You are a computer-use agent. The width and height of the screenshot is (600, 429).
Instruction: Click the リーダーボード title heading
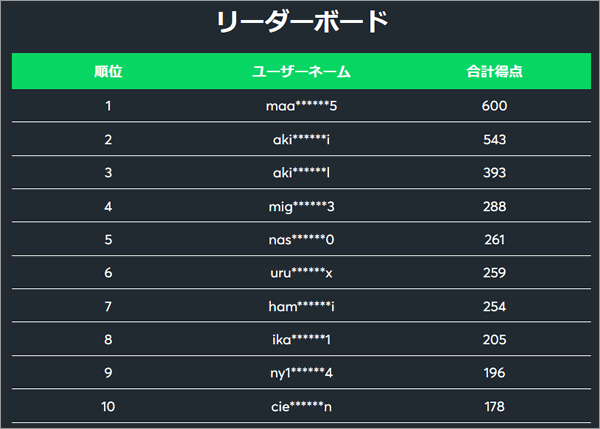tap(302, 21)
